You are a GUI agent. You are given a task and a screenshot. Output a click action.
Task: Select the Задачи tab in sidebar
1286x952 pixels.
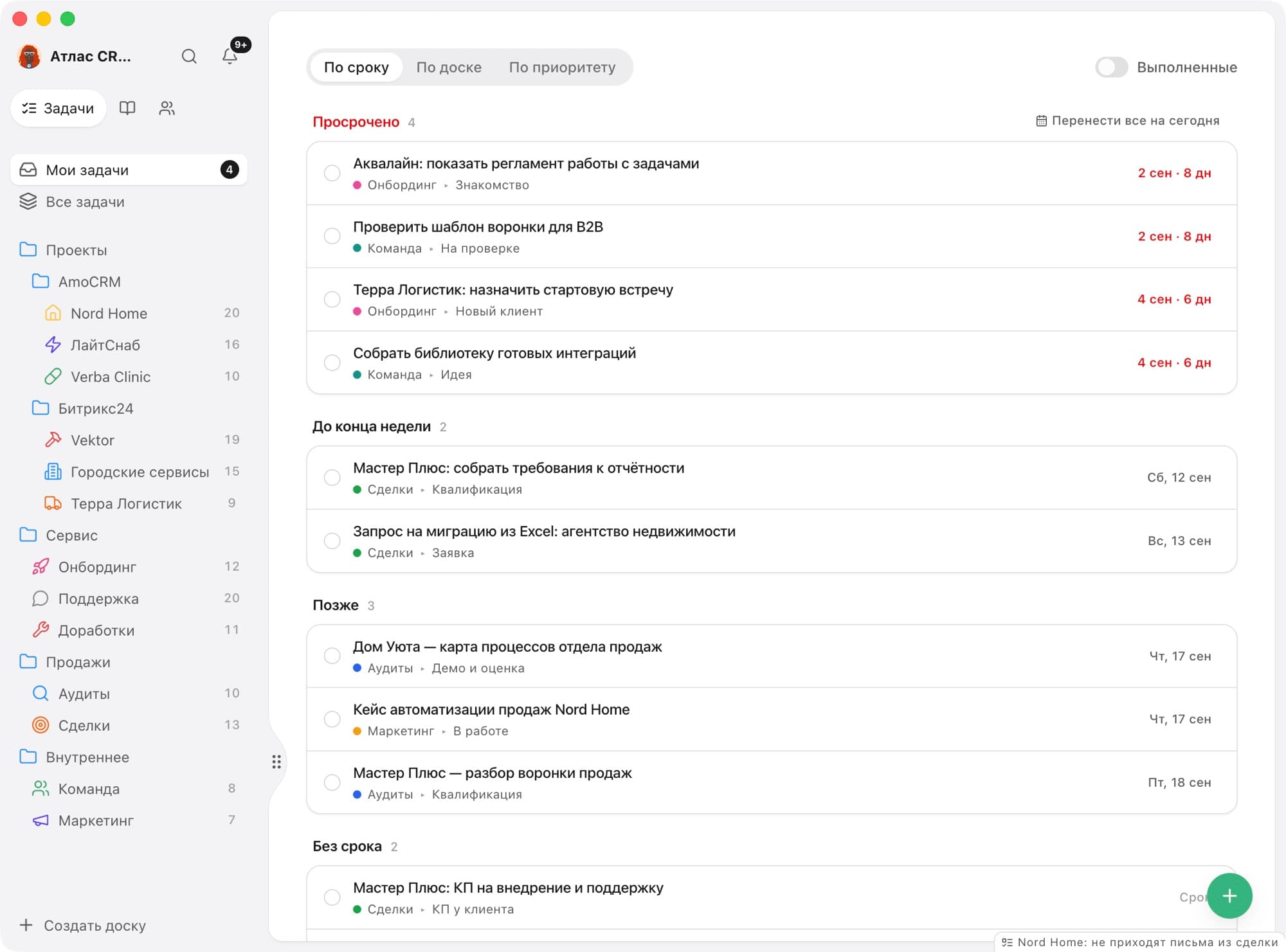tap(58, 108)
